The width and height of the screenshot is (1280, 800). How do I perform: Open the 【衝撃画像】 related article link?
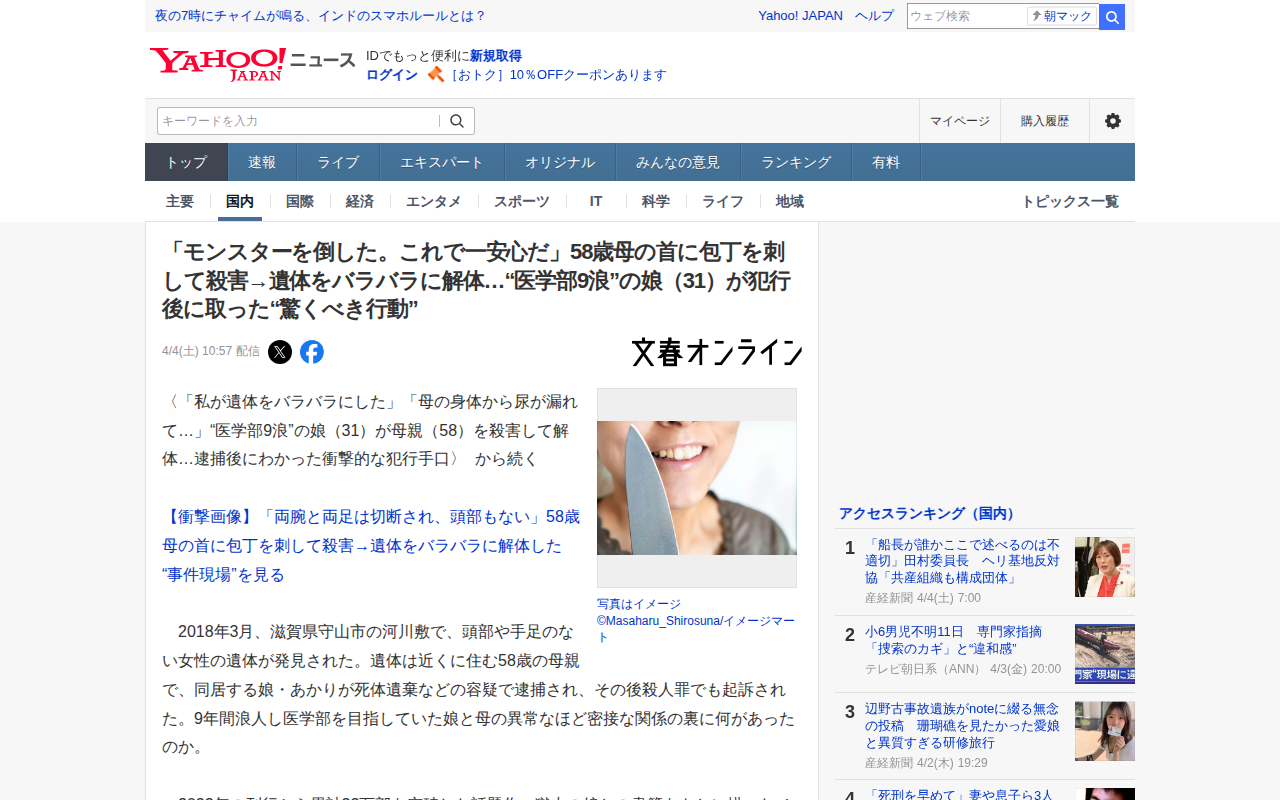pyautogui.click(x=371, y=546)
